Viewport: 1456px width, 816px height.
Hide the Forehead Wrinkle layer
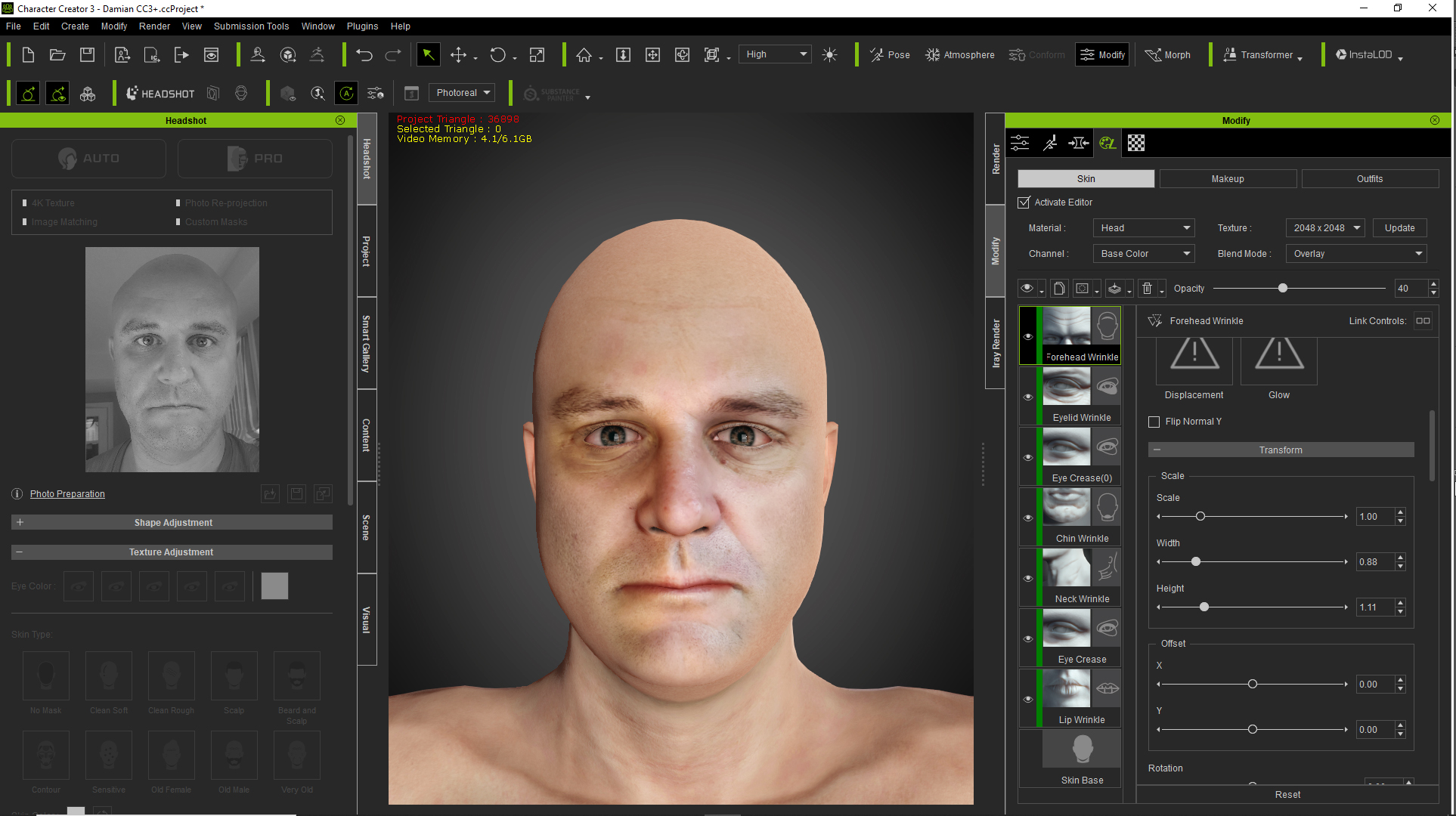(x=1028, y=336)
